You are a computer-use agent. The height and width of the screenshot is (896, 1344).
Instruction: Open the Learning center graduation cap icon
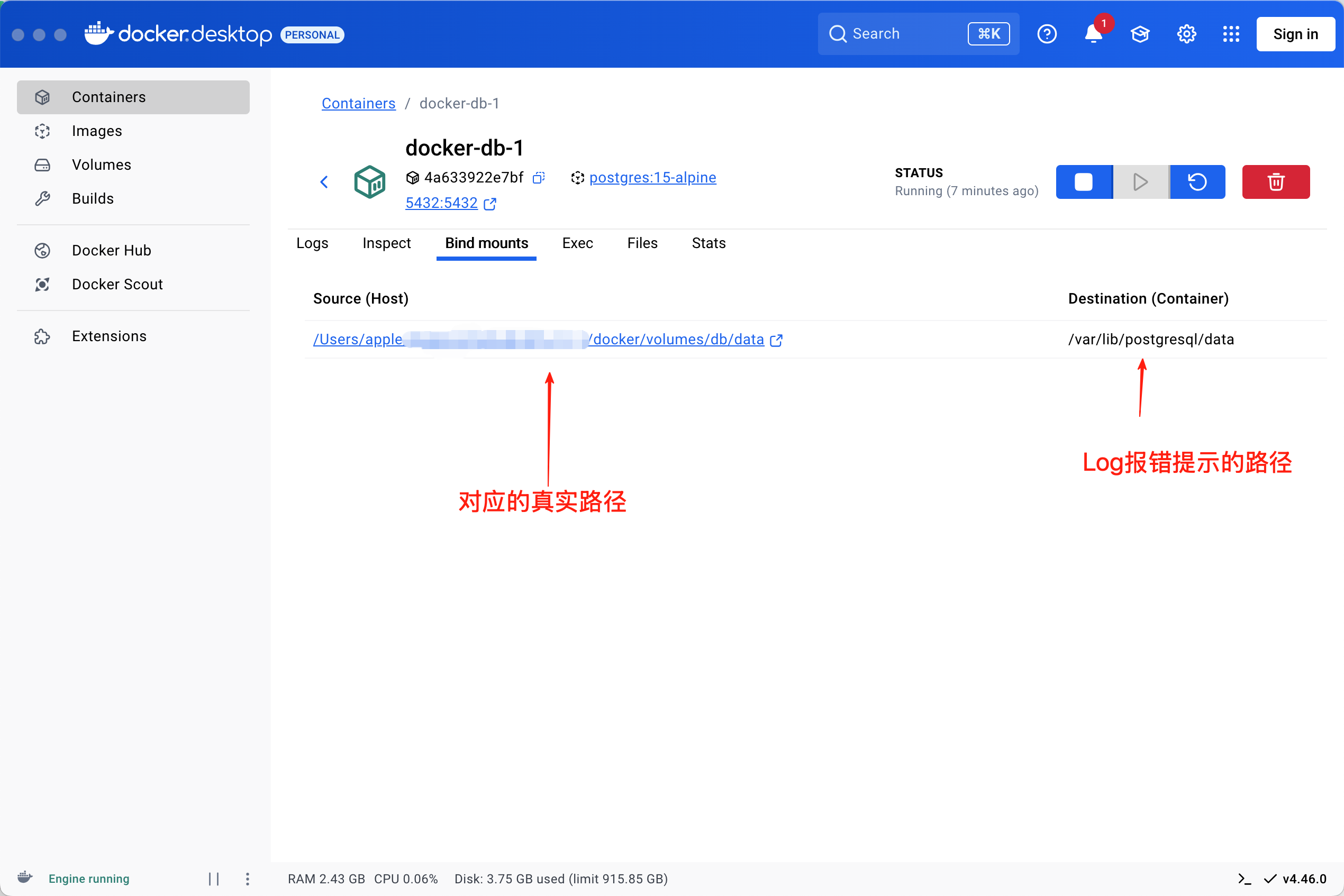(1140, 34)
